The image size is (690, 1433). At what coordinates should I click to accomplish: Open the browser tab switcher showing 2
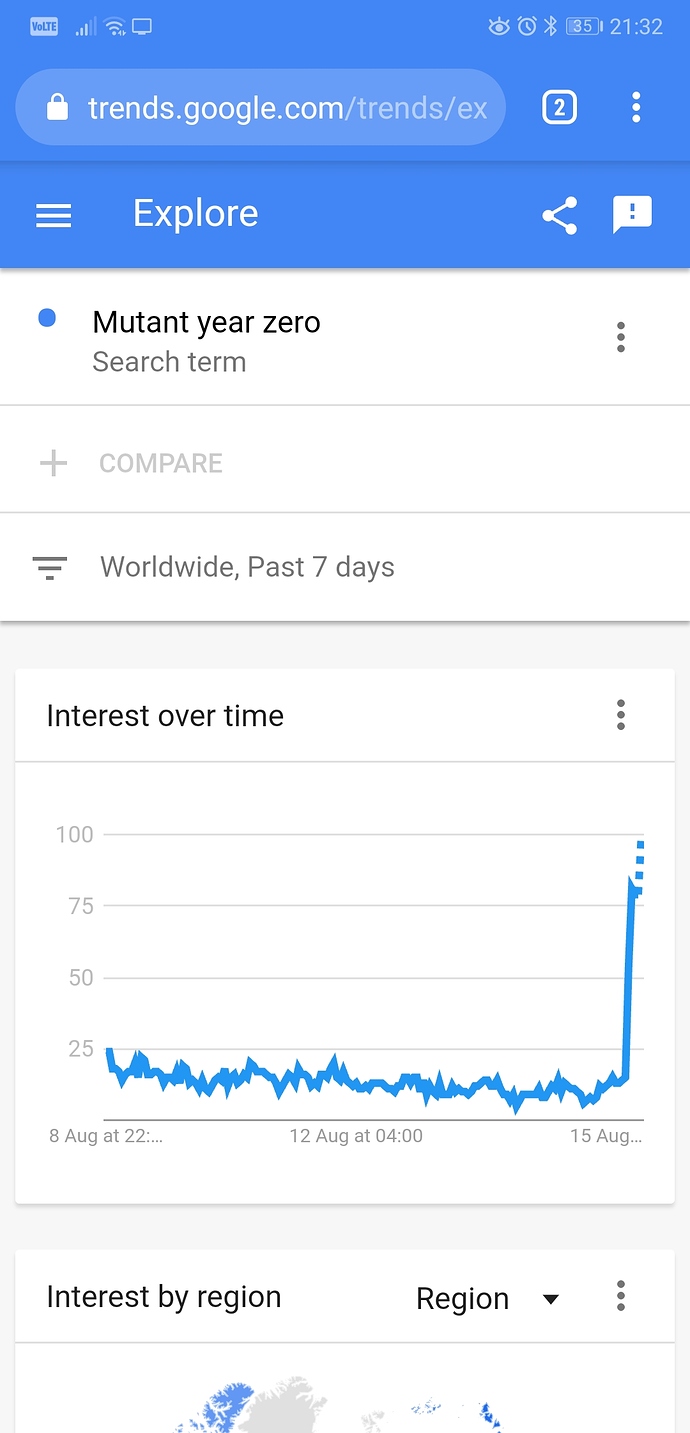tap(560, 107)
